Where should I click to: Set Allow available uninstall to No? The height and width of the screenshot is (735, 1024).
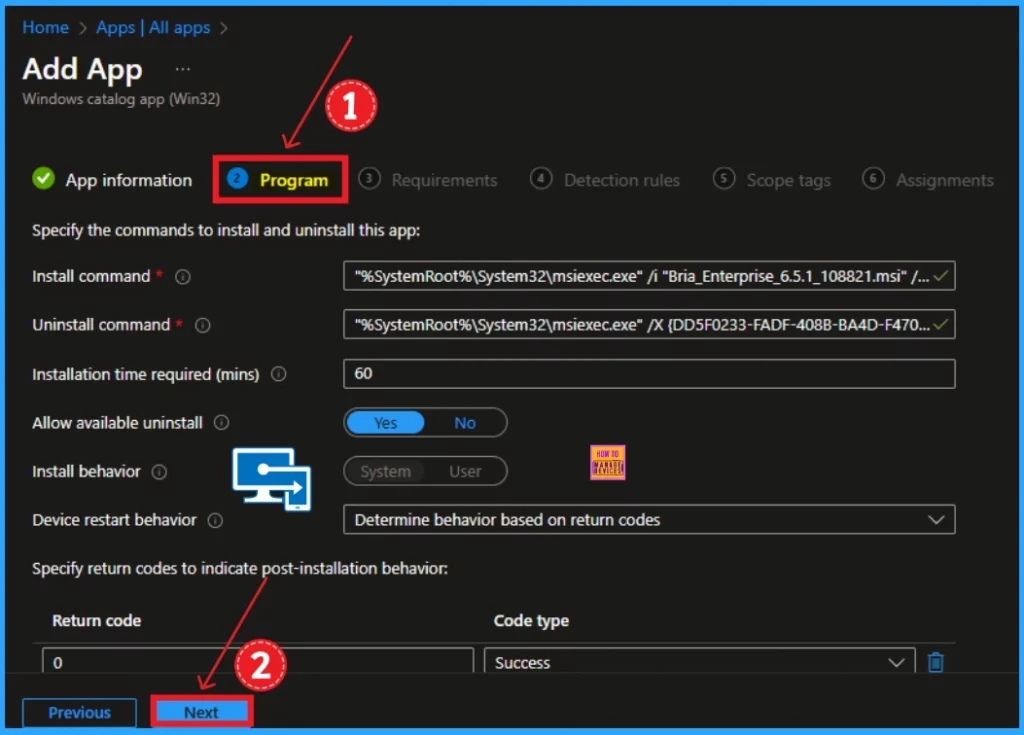pyautogui.click(x=465, y=423)
